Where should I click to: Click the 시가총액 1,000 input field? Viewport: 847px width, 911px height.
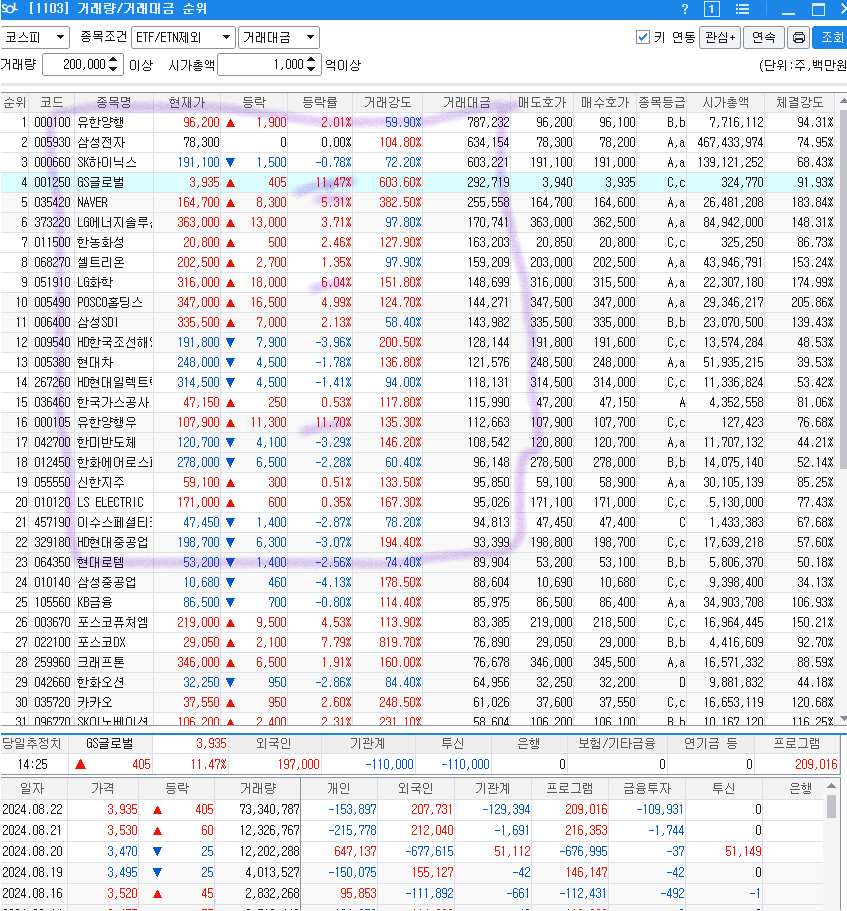262,64
